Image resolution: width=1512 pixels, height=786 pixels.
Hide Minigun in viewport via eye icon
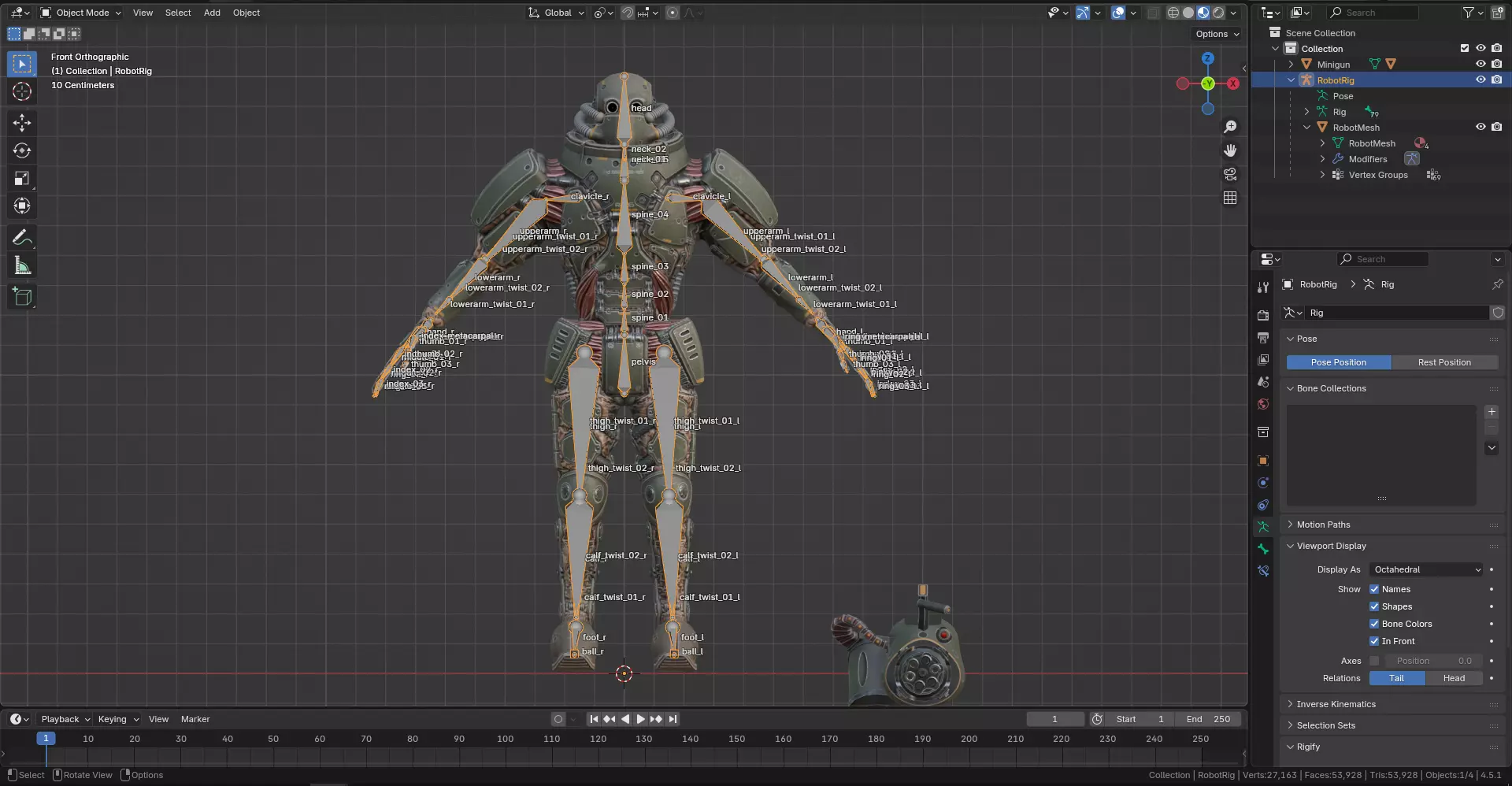click(x=1480, y=65)
